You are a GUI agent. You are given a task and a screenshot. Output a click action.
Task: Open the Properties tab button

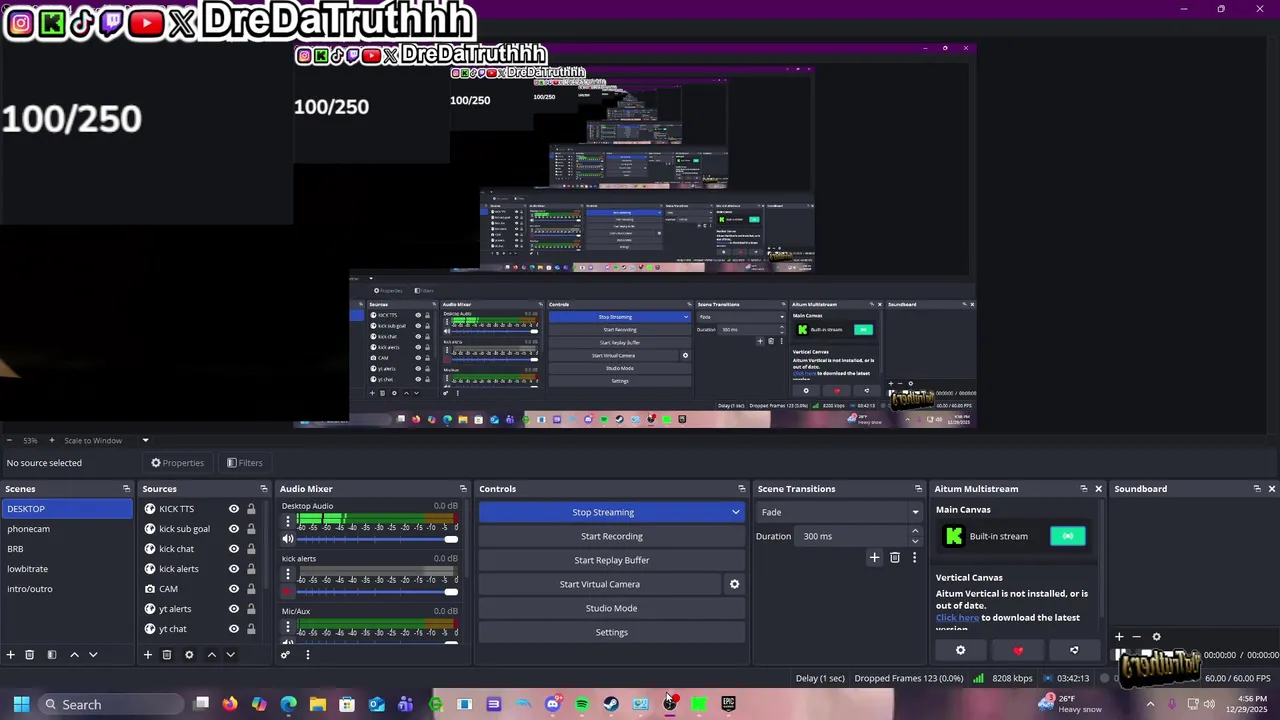pos(178,463)
